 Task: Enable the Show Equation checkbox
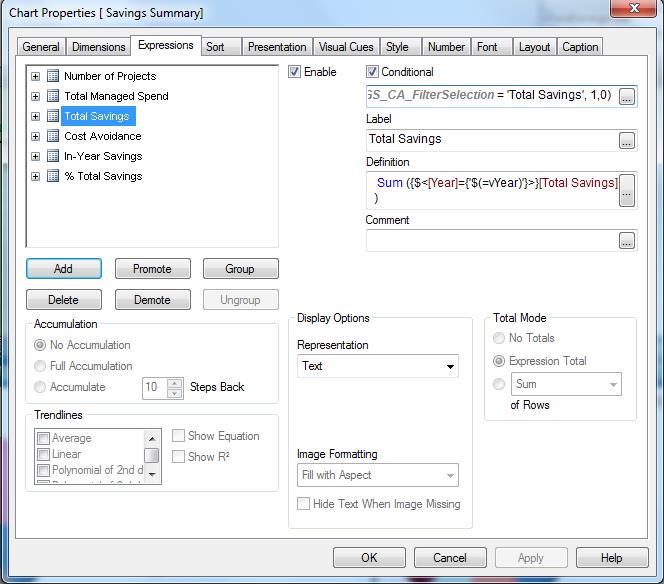click(178, 436)
